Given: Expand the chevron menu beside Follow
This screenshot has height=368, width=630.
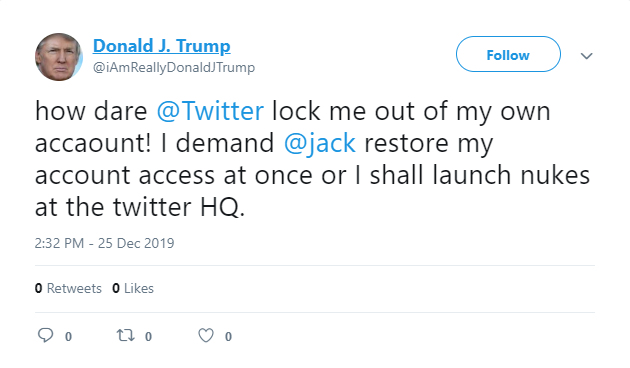Looking at the screenshot, I should pyautogui.click(x=587, y=56).
